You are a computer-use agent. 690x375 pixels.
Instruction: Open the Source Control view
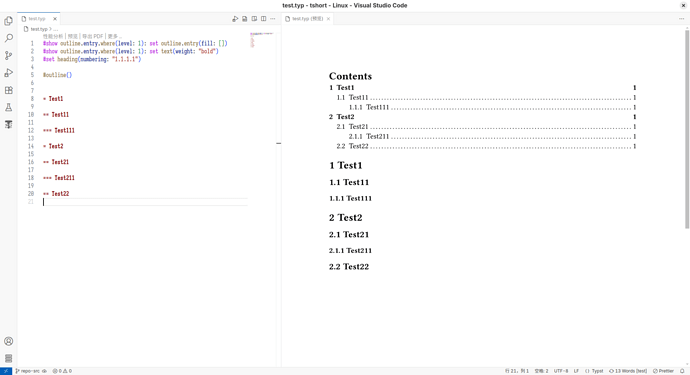(x=8, y=55)
